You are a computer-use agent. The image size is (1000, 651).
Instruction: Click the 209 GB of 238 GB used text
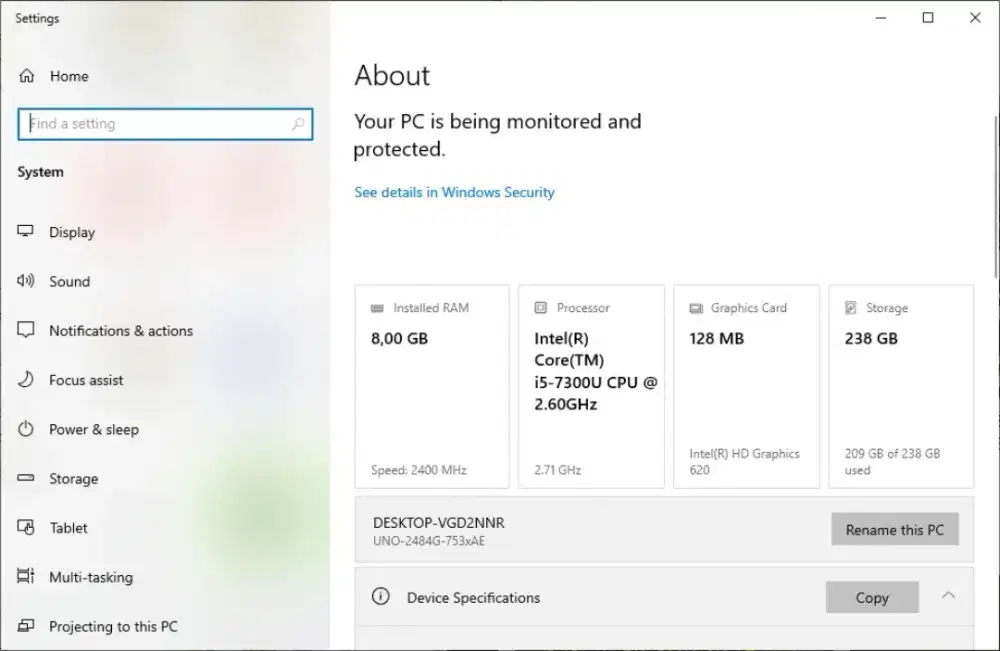[x=892, y=462]
